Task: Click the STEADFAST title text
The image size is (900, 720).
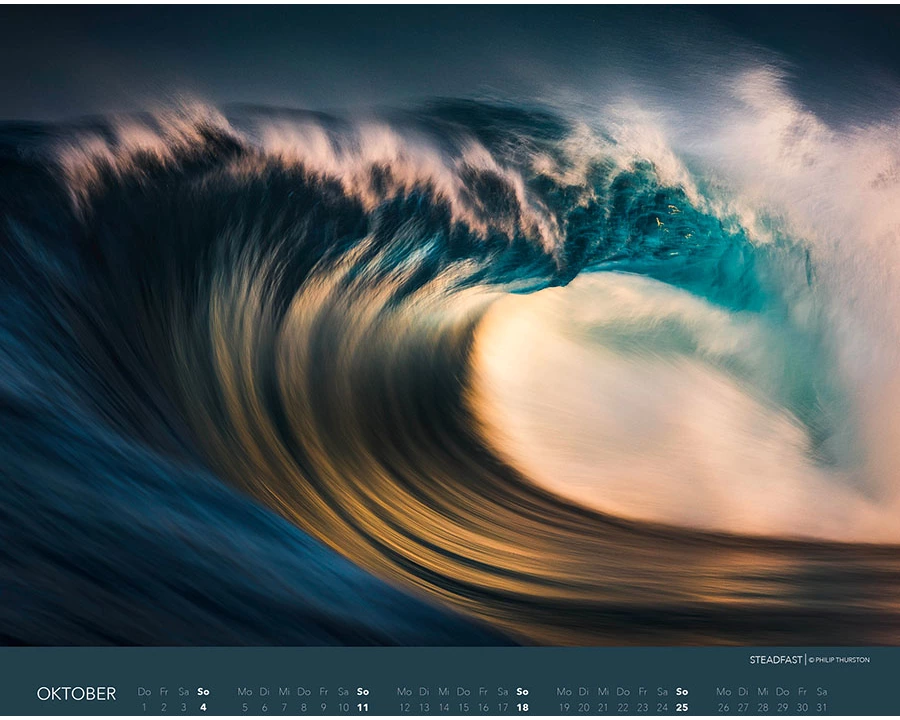Action: [x=776, y=660]
